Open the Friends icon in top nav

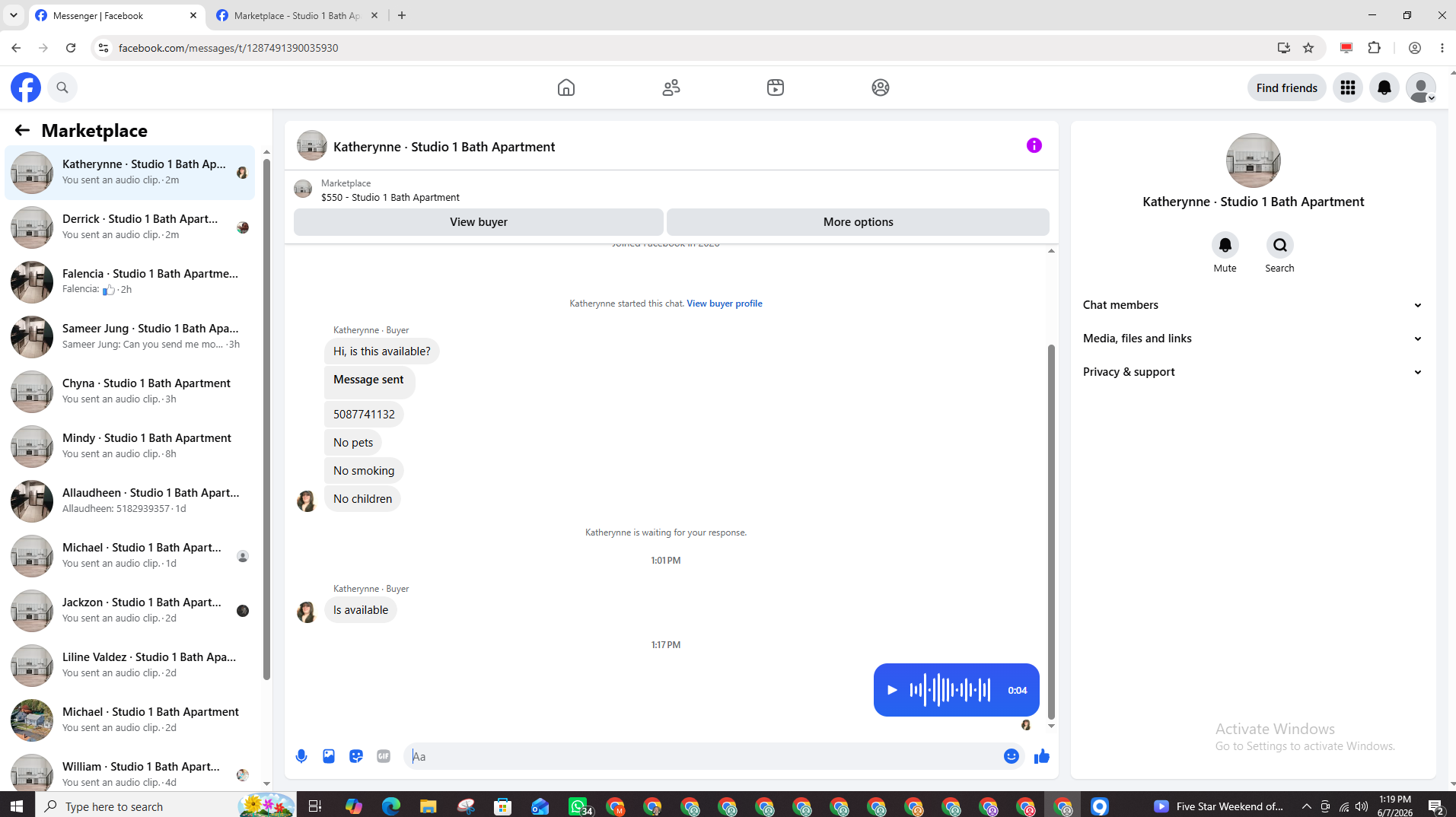coord(671,87)
